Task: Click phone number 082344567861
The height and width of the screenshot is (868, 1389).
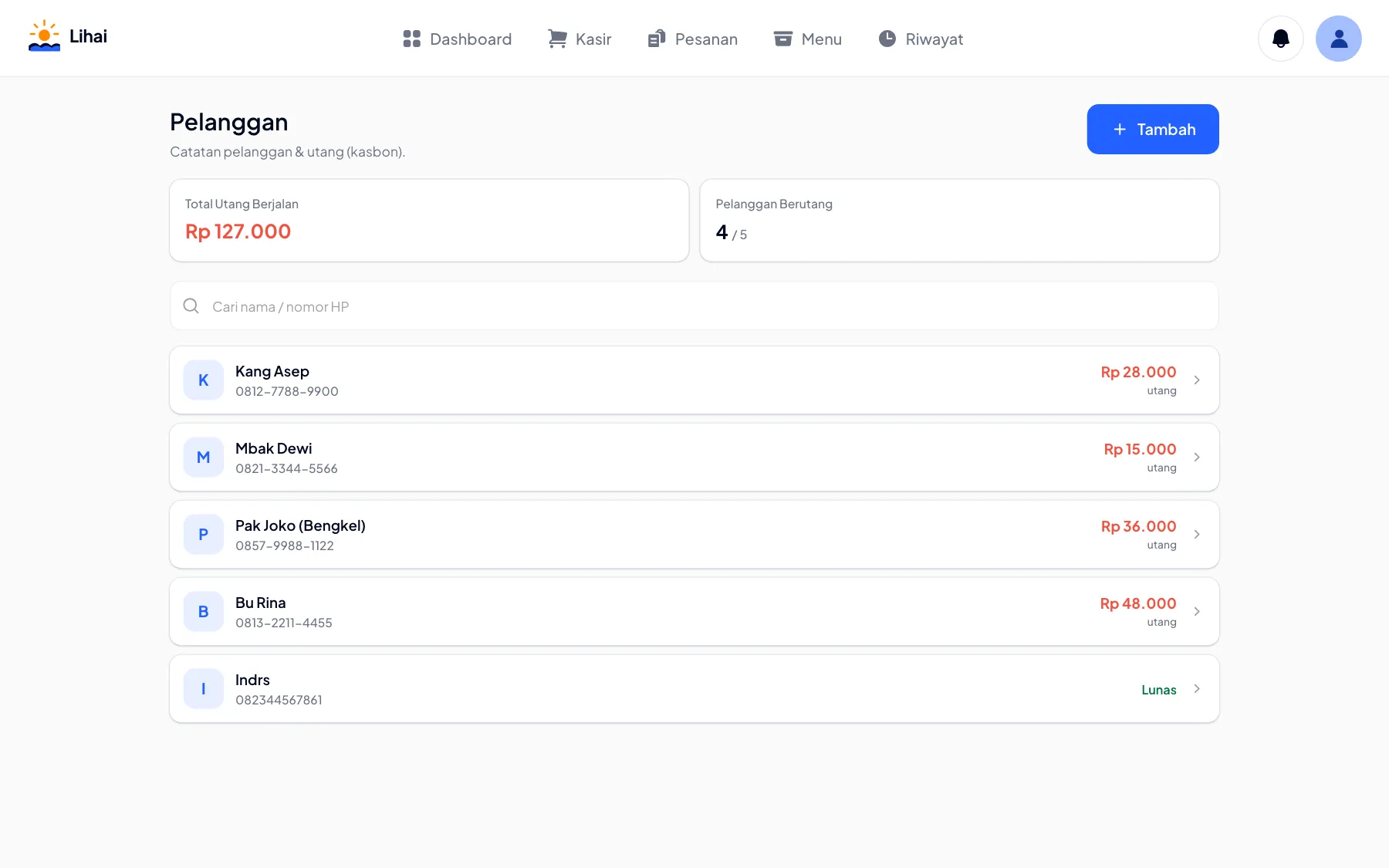Action: tap(279, 700)
